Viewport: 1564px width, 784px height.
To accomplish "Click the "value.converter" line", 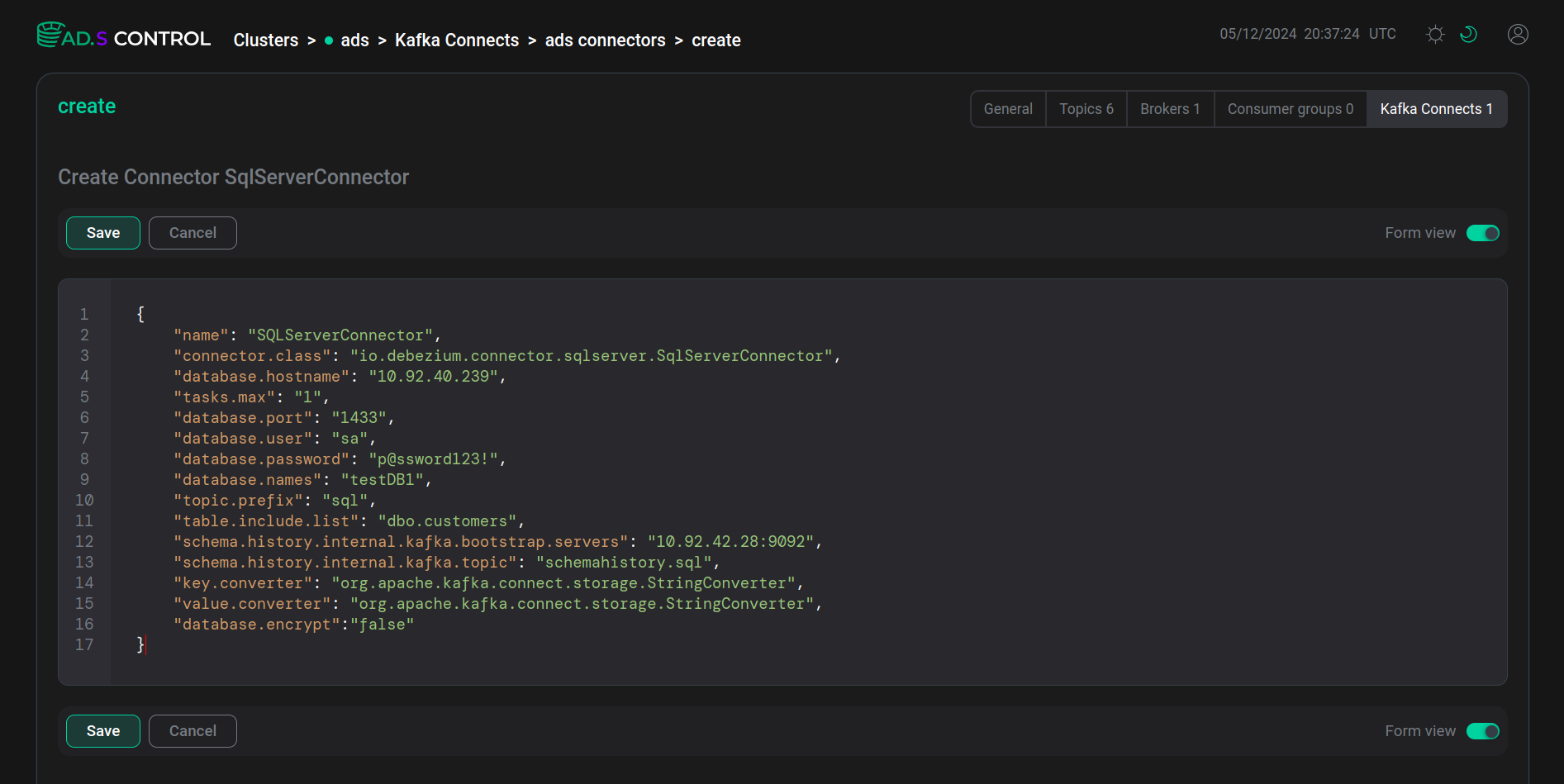I will [497, 604].
